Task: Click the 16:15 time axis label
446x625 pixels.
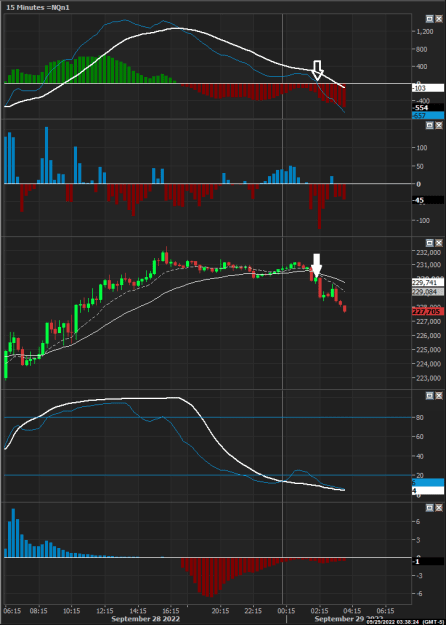Action: point(170,611)
